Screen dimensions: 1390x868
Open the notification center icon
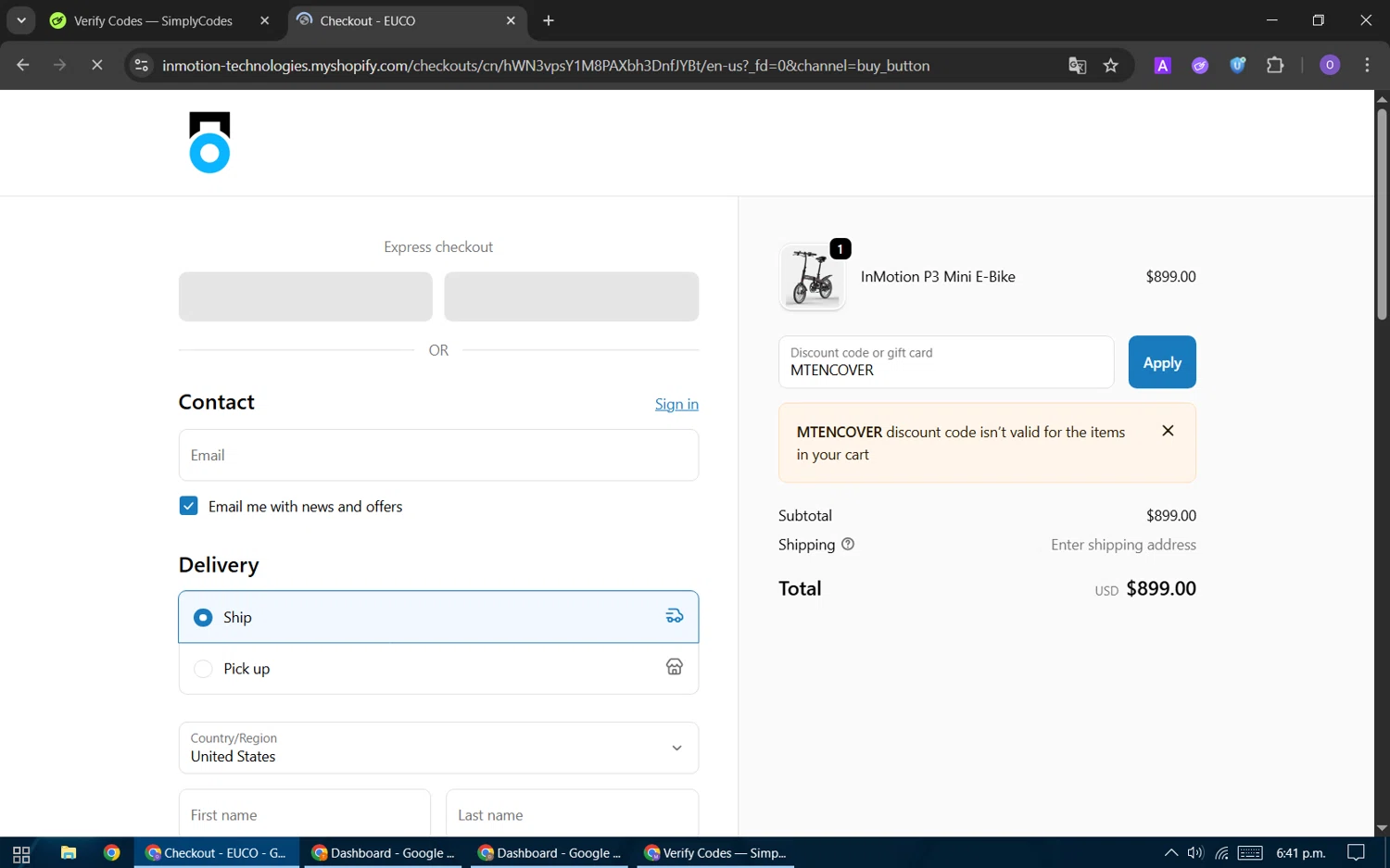pyautogui.click(x=1356, y=853)
